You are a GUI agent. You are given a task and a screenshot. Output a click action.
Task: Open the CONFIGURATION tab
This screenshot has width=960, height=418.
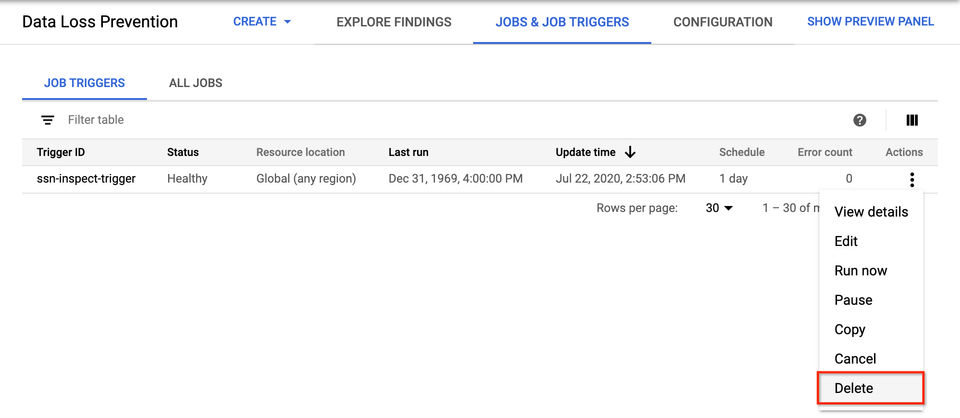(723, 22)
